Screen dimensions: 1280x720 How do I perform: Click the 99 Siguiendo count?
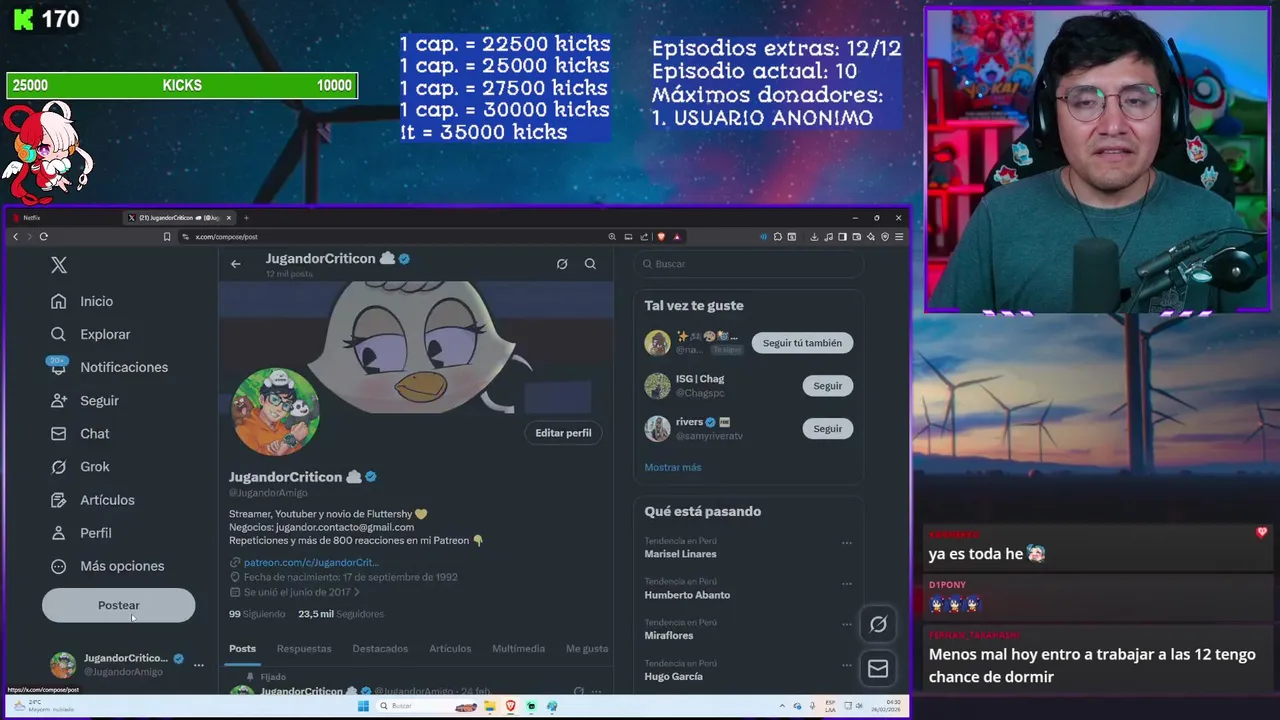[257, 614]
